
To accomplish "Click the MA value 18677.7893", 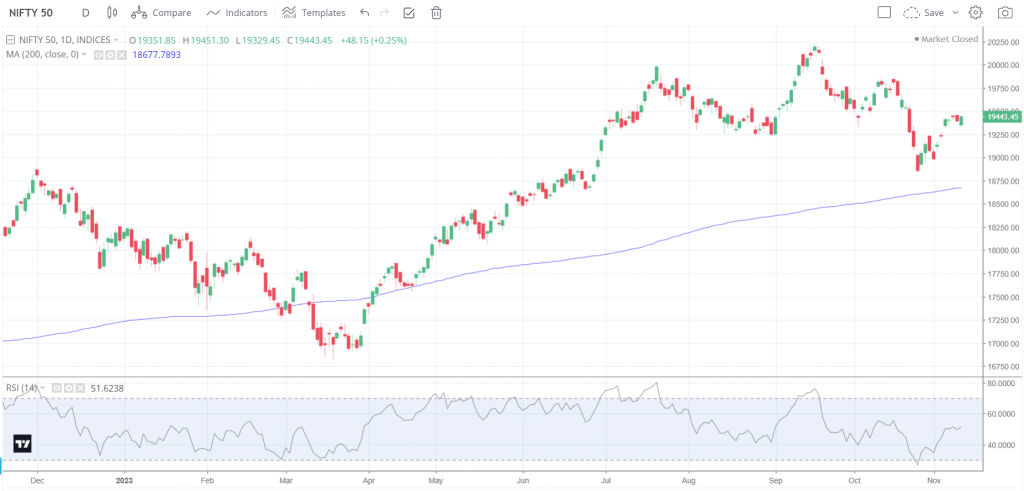I will 157,55.
